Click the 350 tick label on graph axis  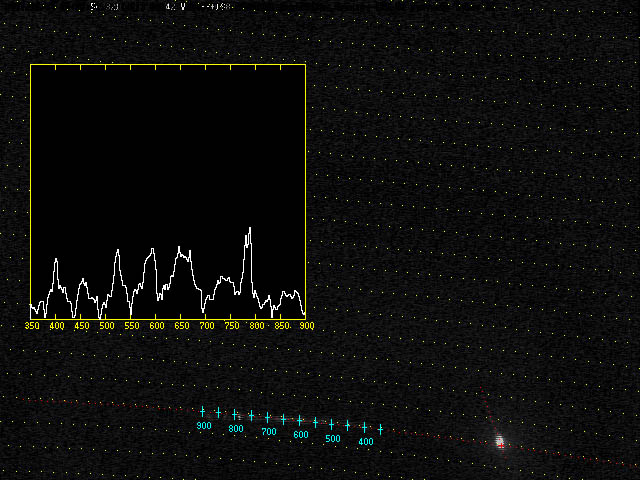(x=32, y=326)
